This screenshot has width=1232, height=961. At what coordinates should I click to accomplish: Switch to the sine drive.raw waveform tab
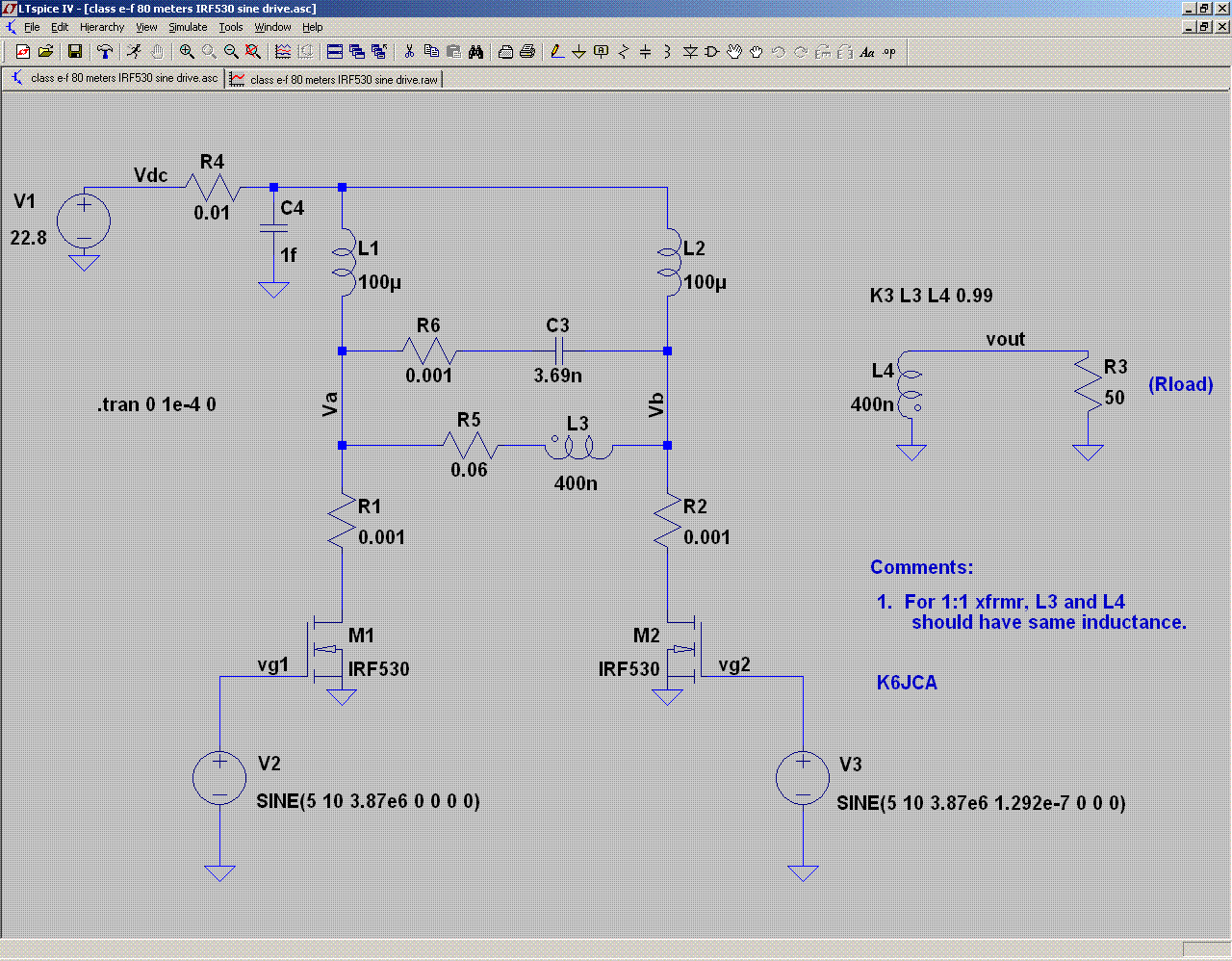334,80
